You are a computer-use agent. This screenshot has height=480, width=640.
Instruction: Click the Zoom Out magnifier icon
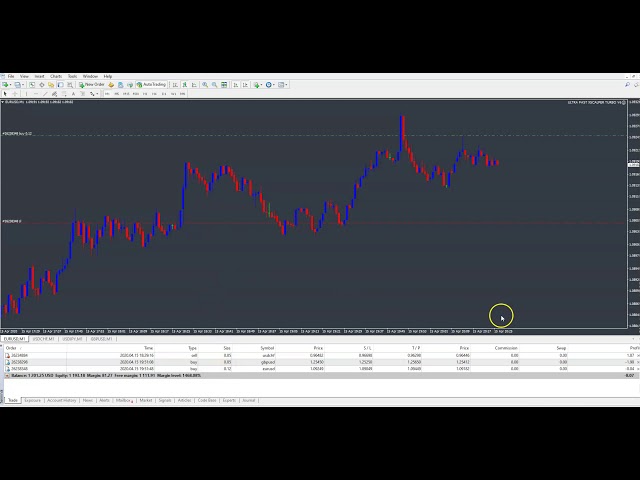[x=212, y=85]
